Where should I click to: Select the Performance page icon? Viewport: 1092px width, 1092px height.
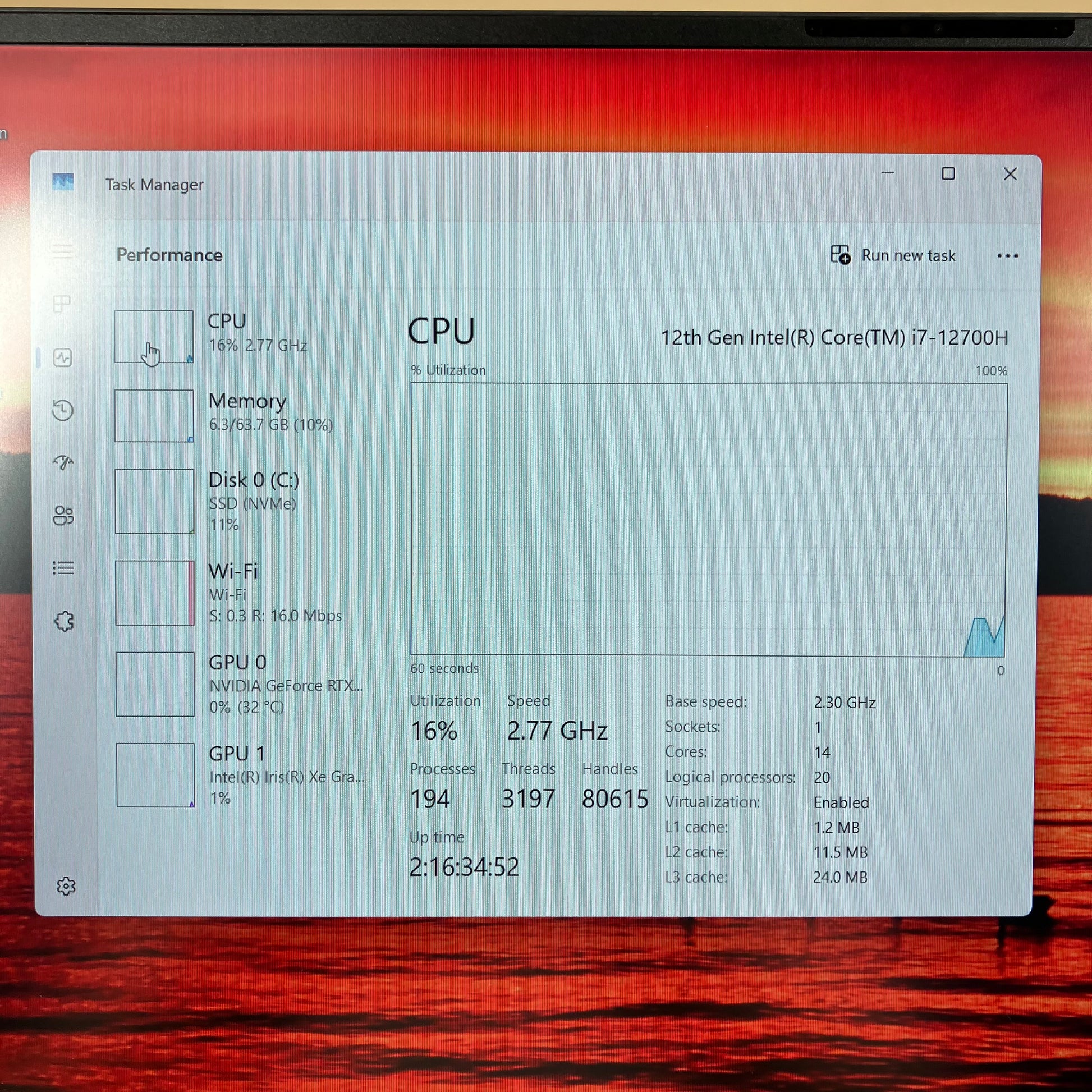(63, 357)
